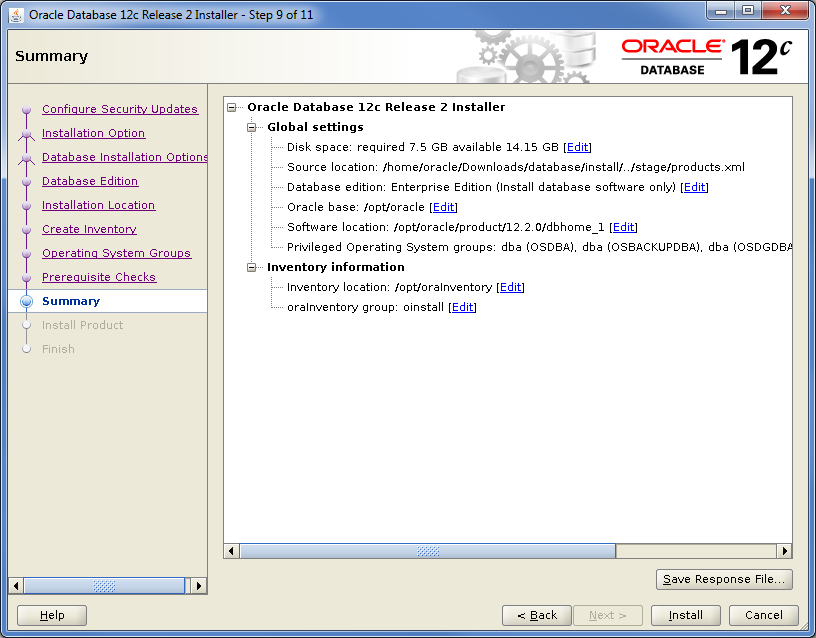Select the Privileged Operating System groups line

click(540, 247)
